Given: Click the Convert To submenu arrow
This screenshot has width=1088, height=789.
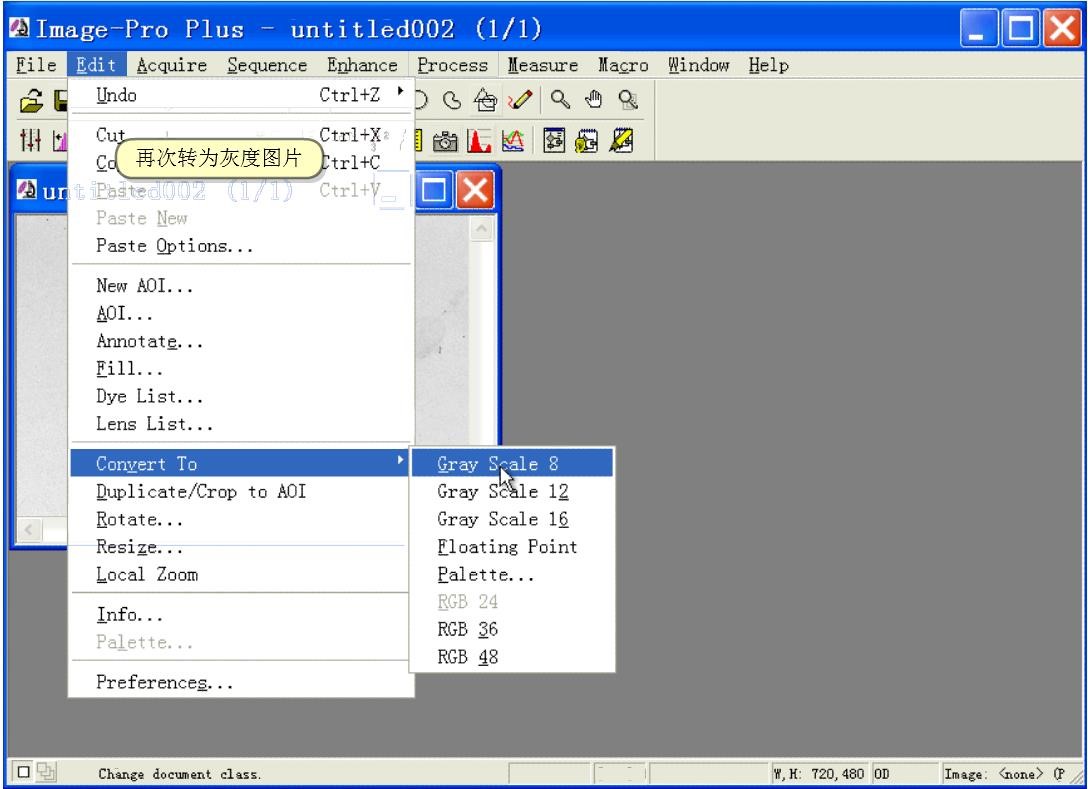Looking at the screenshot, I should tap(400, 461).
